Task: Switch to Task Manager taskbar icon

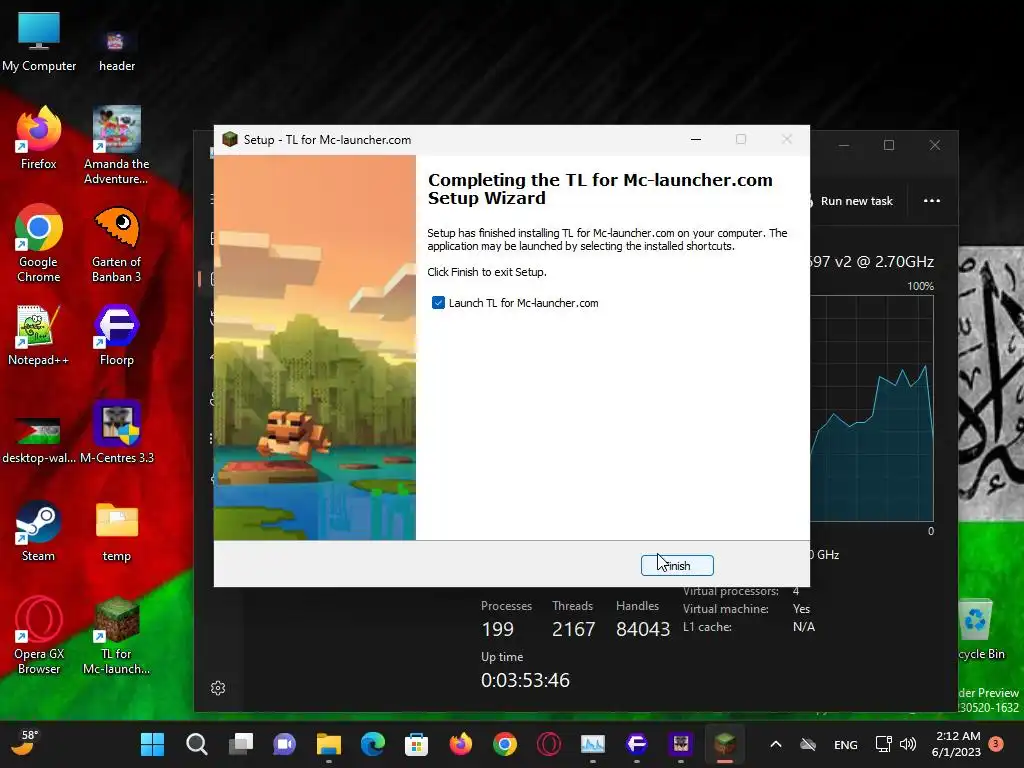Action: [592, 744]
